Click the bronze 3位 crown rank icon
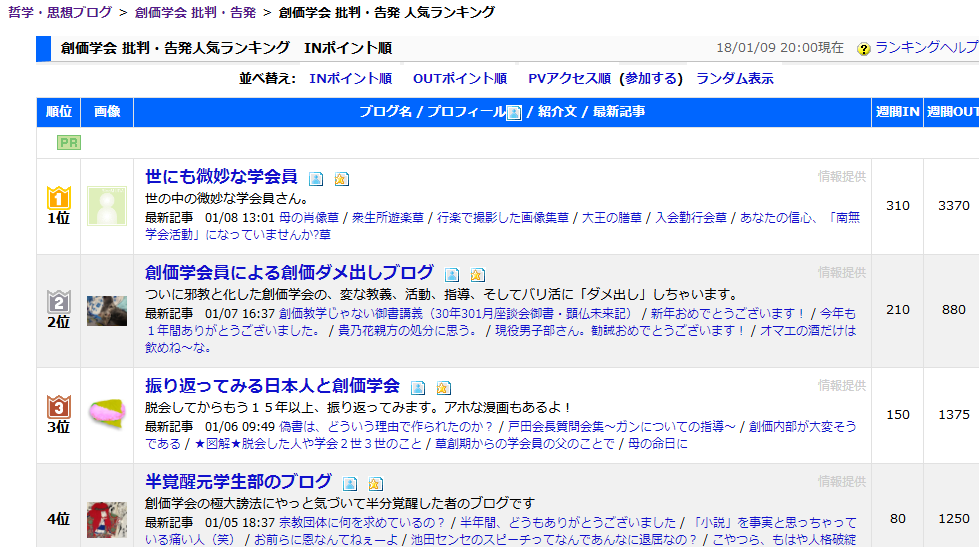This screenshot has height=547, width=979. [x=59, y=407]
